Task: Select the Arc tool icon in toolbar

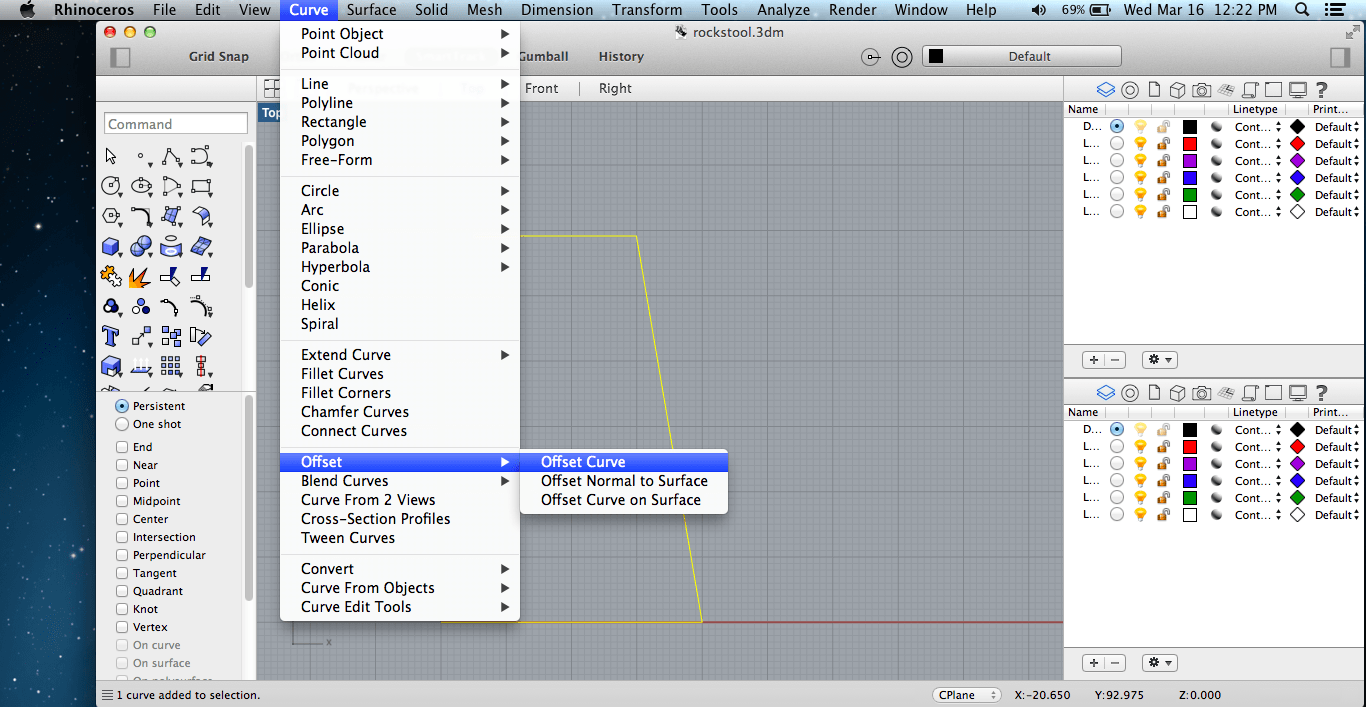Action: 172,186
